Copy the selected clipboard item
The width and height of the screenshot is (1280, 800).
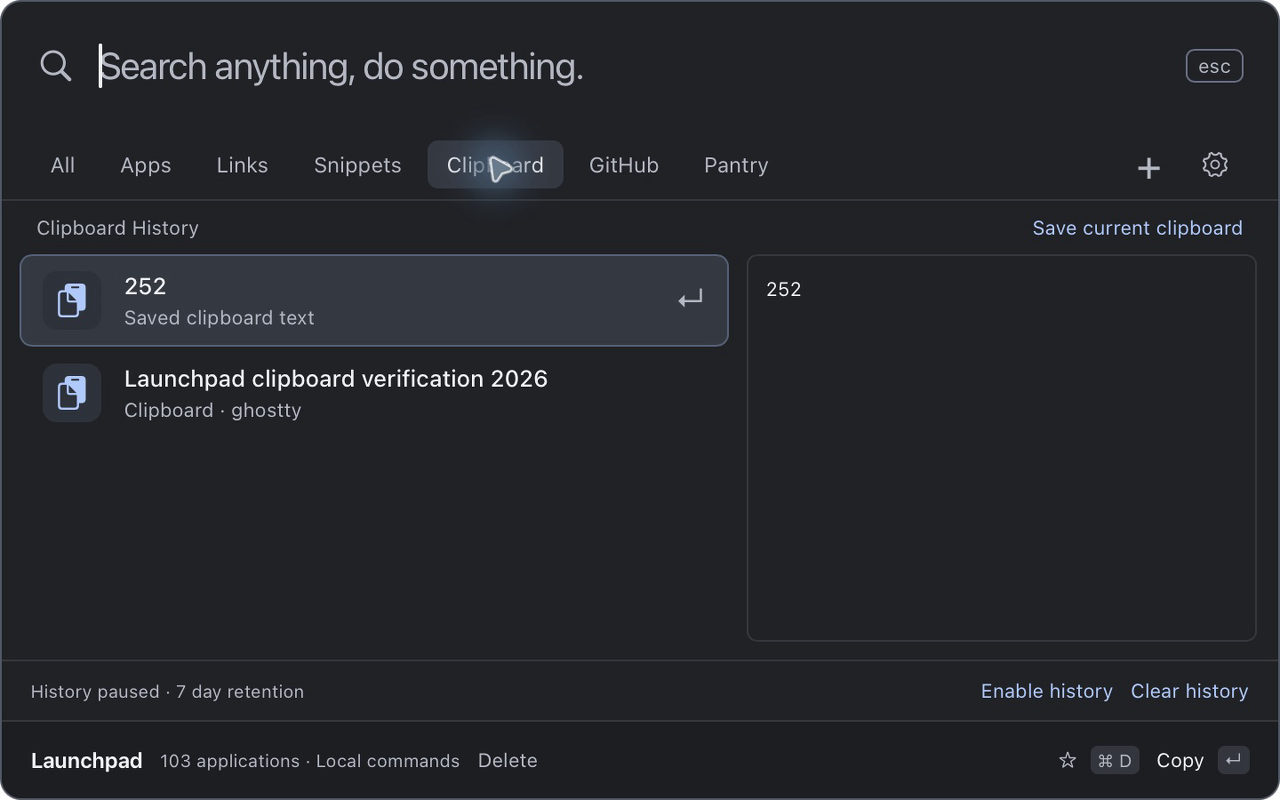(1180, 761)
